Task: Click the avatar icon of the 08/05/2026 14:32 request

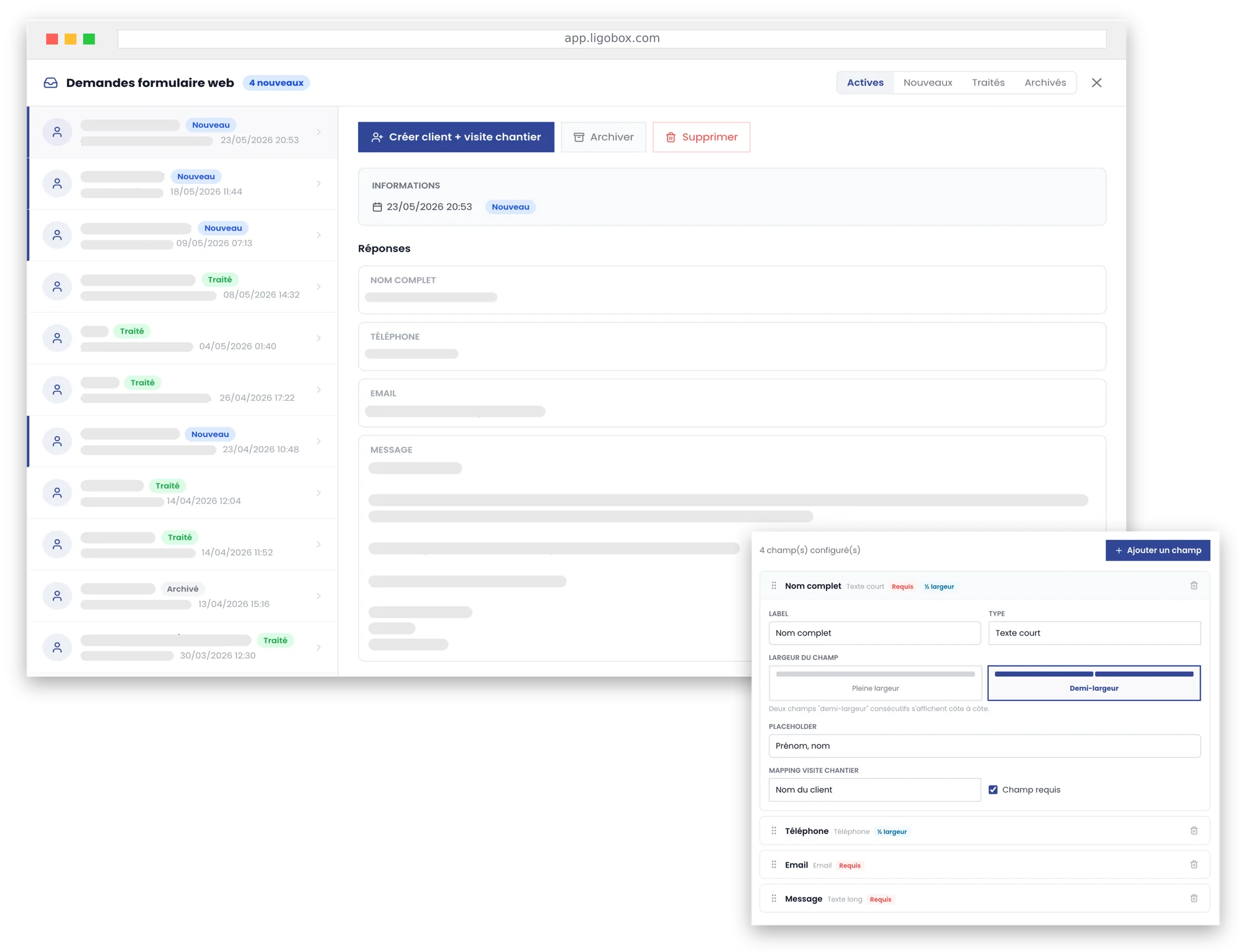Action: pos(57,286)
